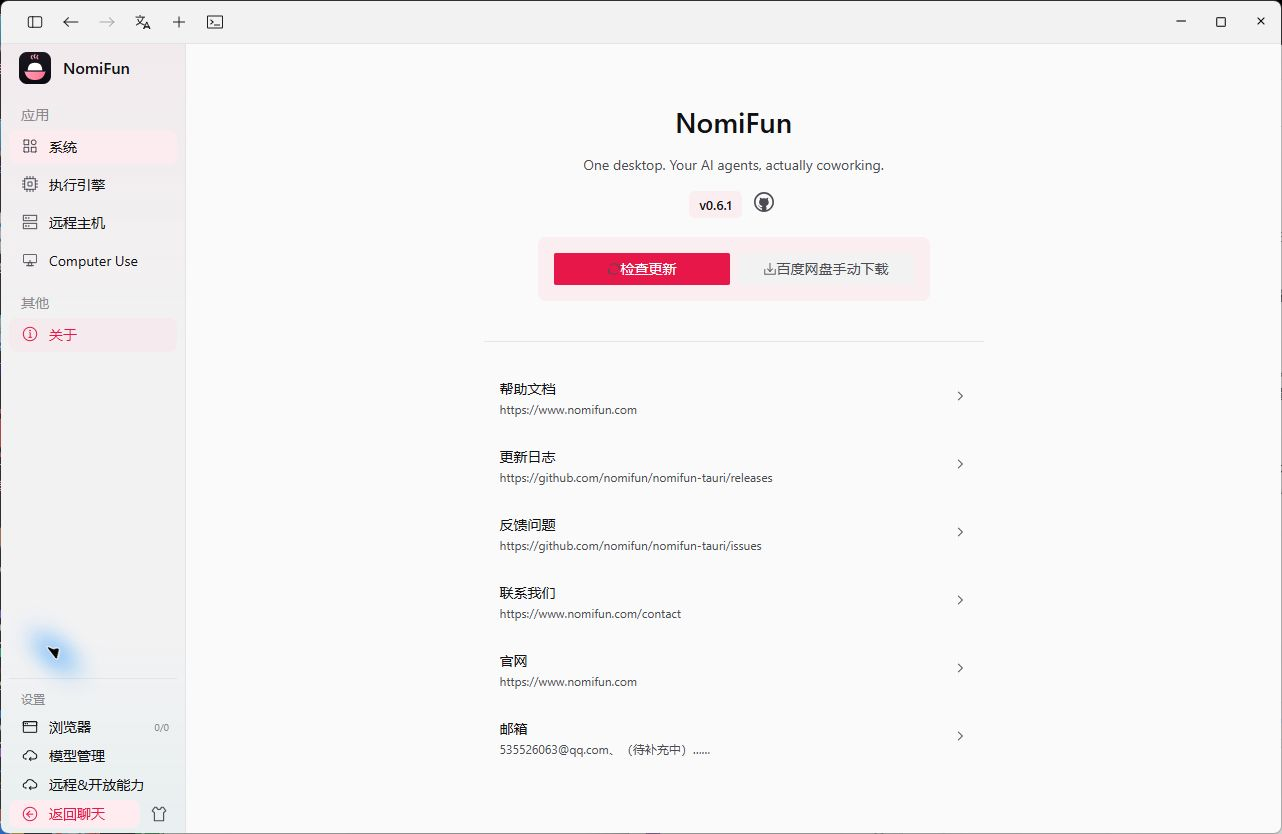
Task: Open the GitHub repository icon
Action: tap(764, 203)
